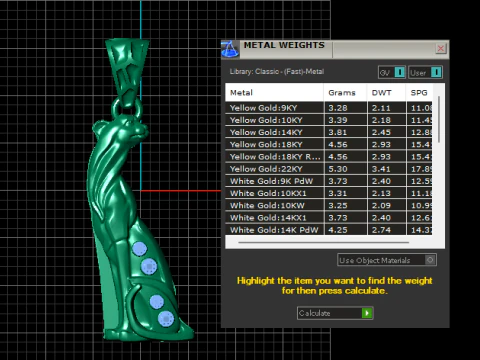Click the Metal column header
Screen dimensions: 480x360
coord(274,93)
